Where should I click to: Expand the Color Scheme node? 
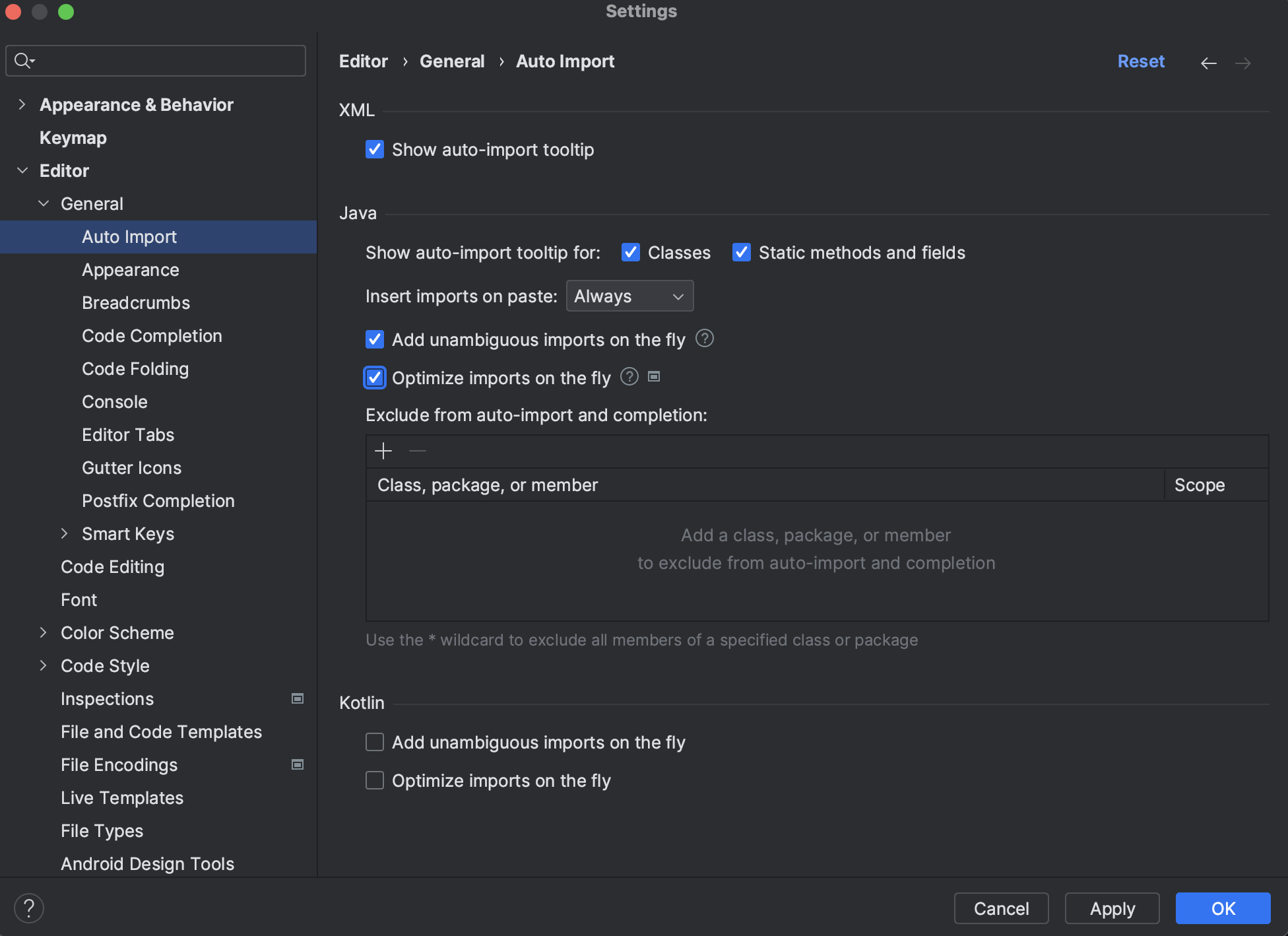[44, 632]
